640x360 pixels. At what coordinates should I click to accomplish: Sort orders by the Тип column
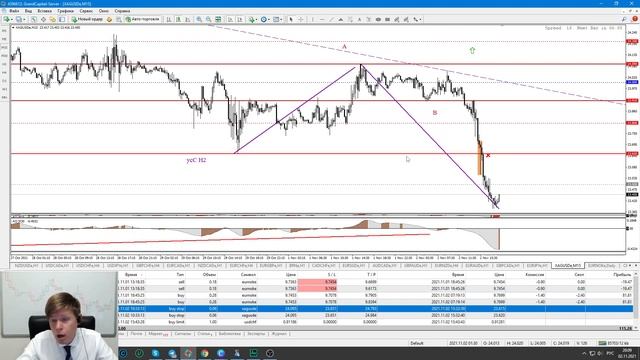180,275
